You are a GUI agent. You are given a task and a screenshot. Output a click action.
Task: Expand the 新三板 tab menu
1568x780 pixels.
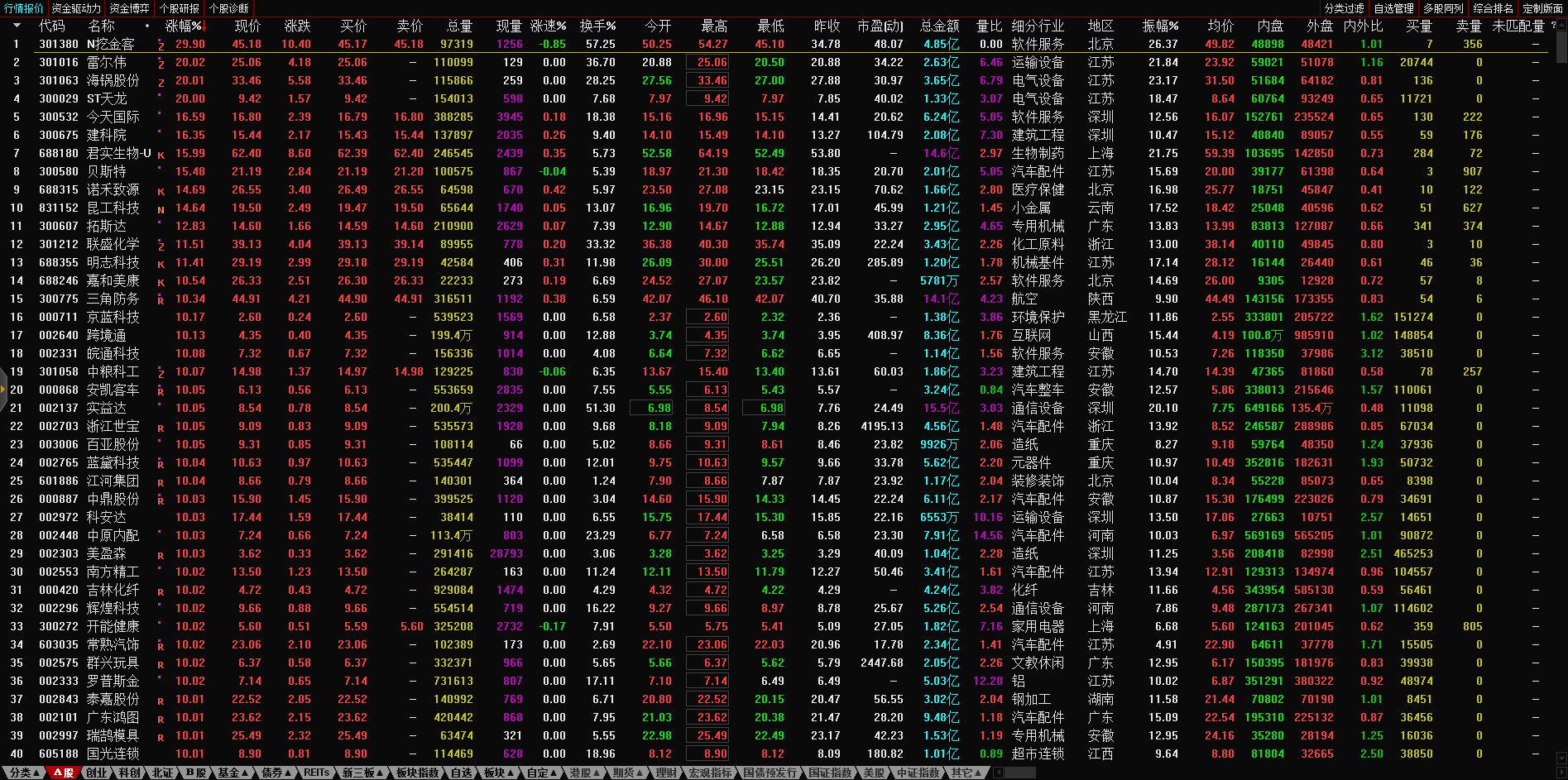point(362,773)
